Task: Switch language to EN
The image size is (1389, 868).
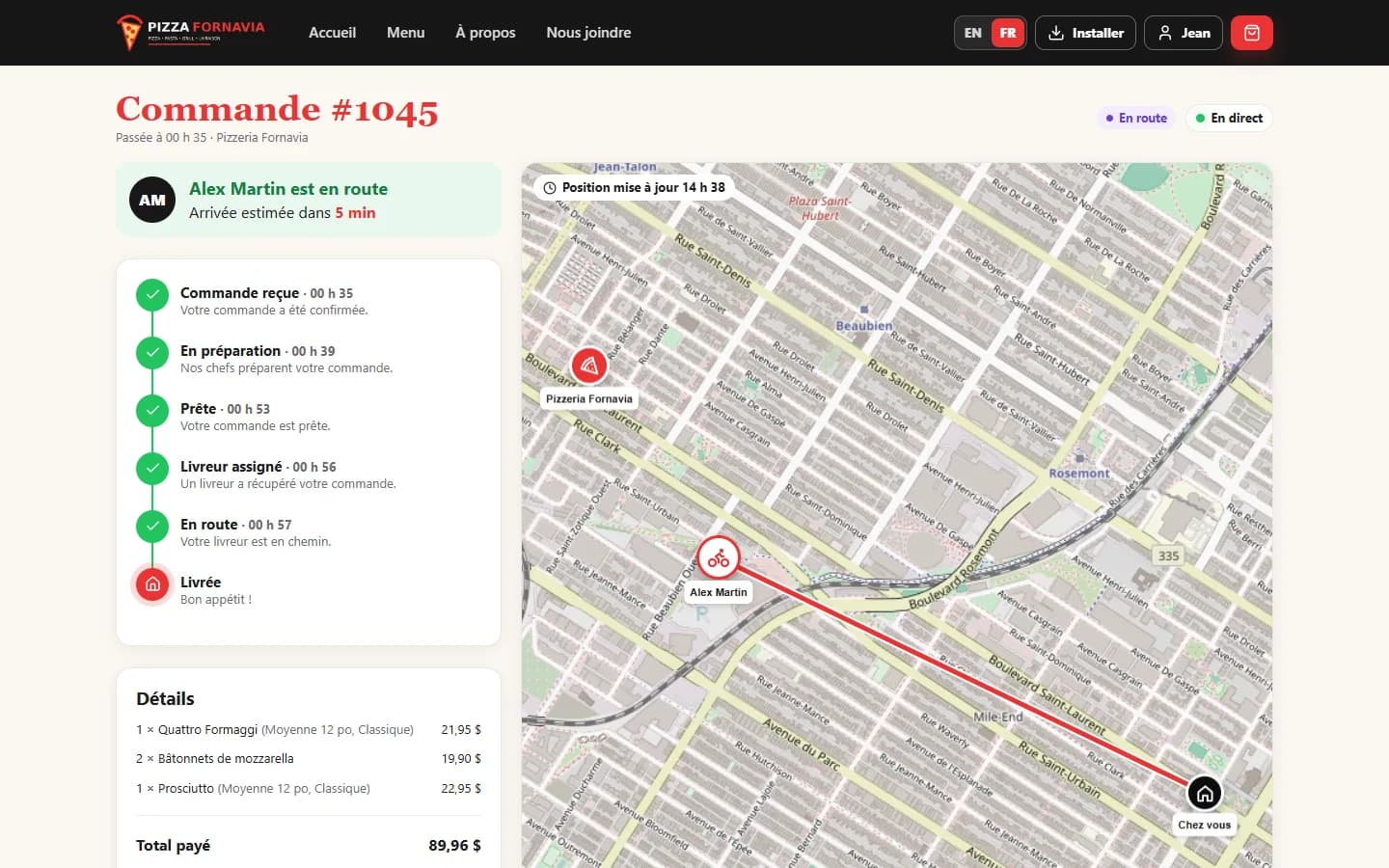Action: tap(973, 33)
